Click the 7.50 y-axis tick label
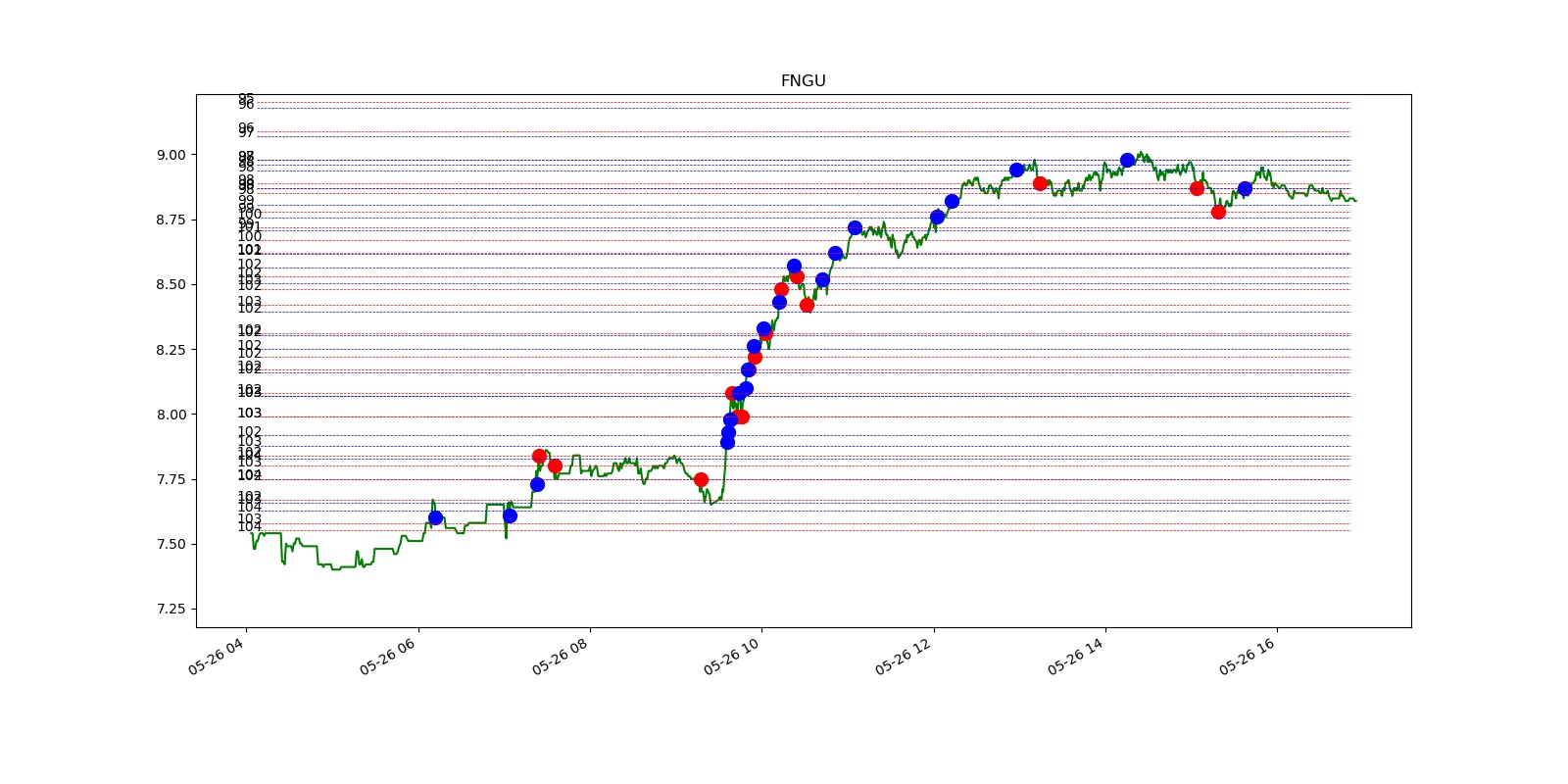1568x784 pixels. [x=171, y=544]
